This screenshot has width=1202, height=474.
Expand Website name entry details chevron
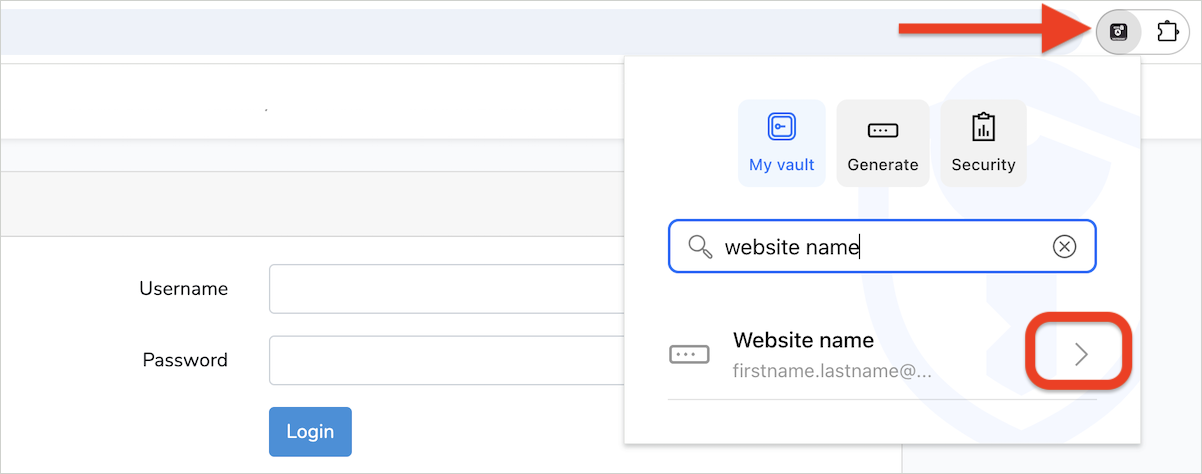point(1080,354)
